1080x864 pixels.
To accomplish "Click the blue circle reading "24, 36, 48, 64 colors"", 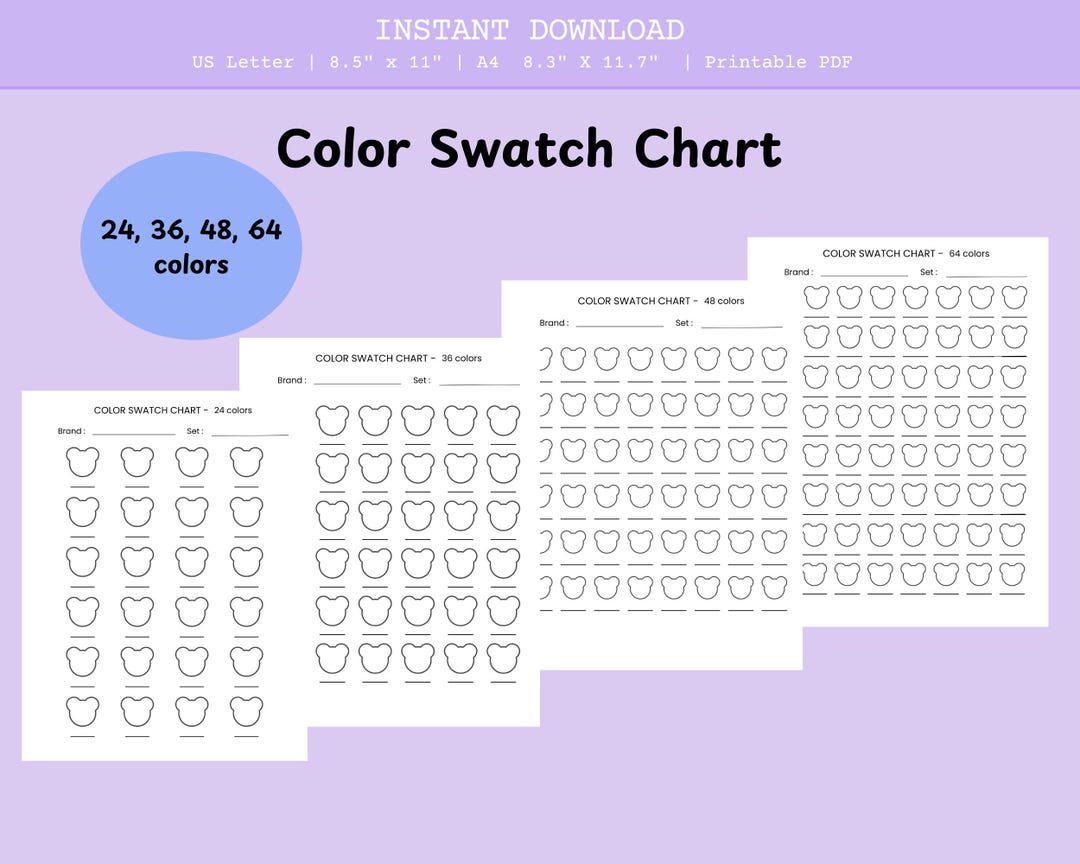I will tap(191, 245).
